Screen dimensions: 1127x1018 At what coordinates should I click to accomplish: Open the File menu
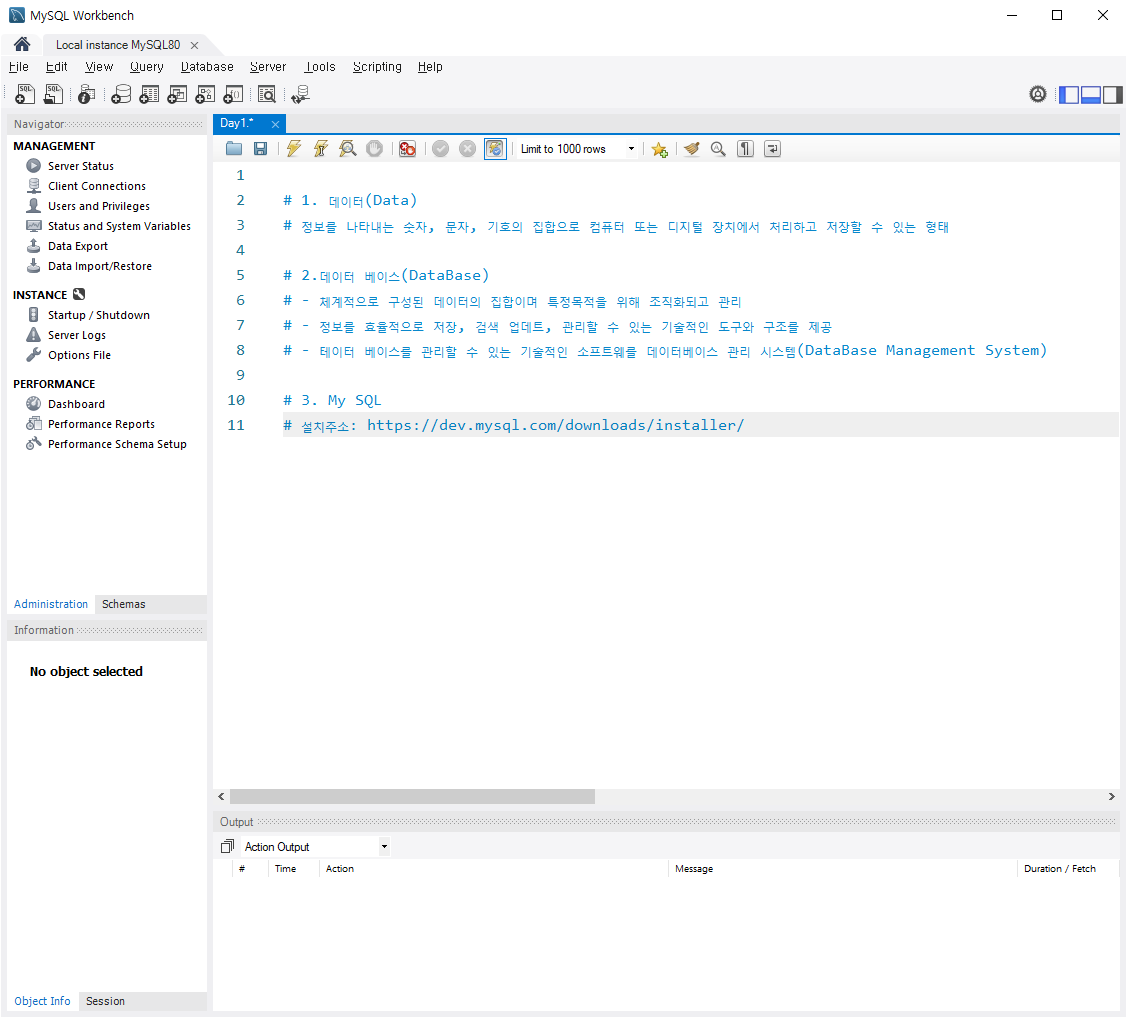tap(19, 67)
